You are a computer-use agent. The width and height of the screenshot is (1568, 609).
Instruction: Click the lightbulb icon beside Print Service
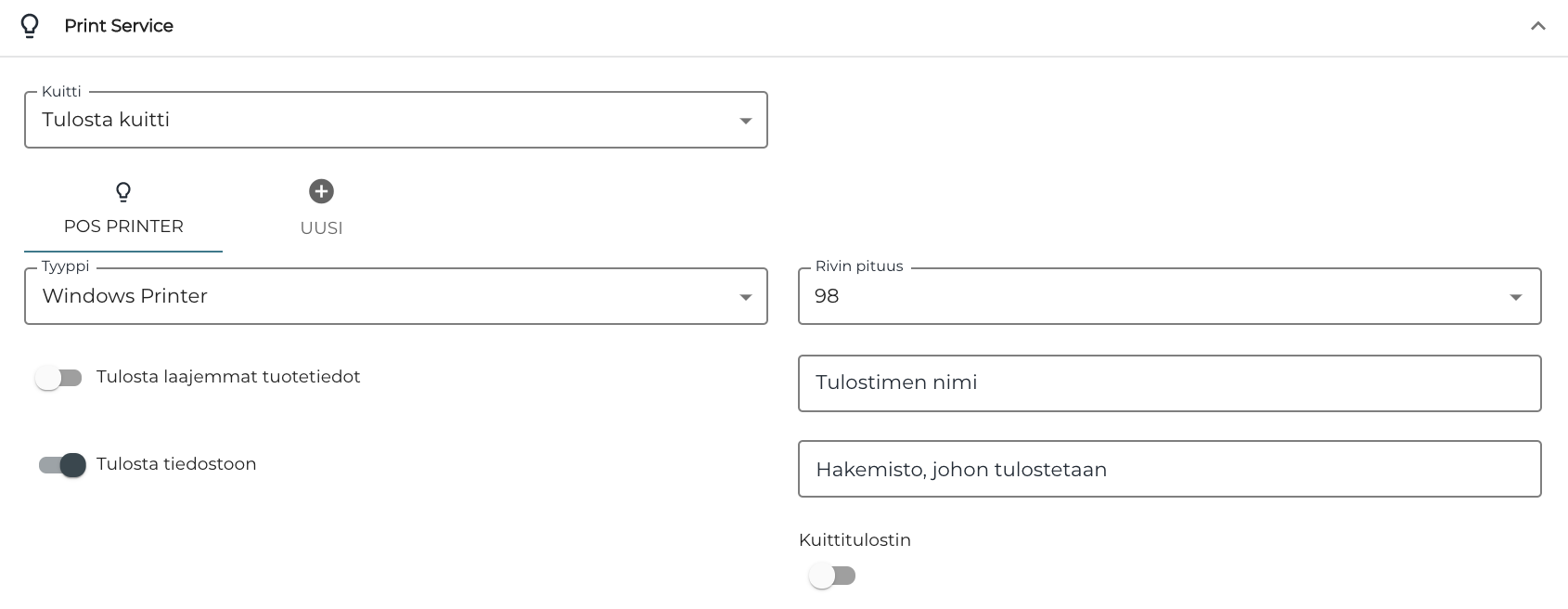point(31,25)
